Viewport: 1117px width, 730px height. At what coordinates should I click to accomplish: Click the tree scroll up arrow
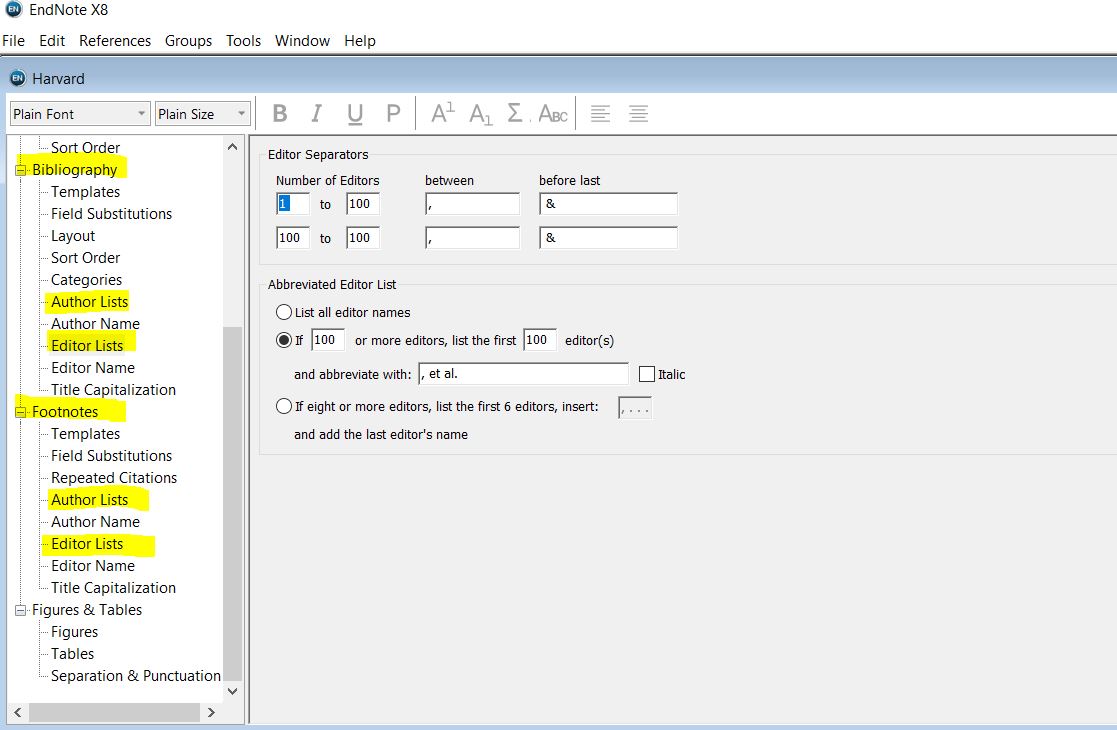232,147
